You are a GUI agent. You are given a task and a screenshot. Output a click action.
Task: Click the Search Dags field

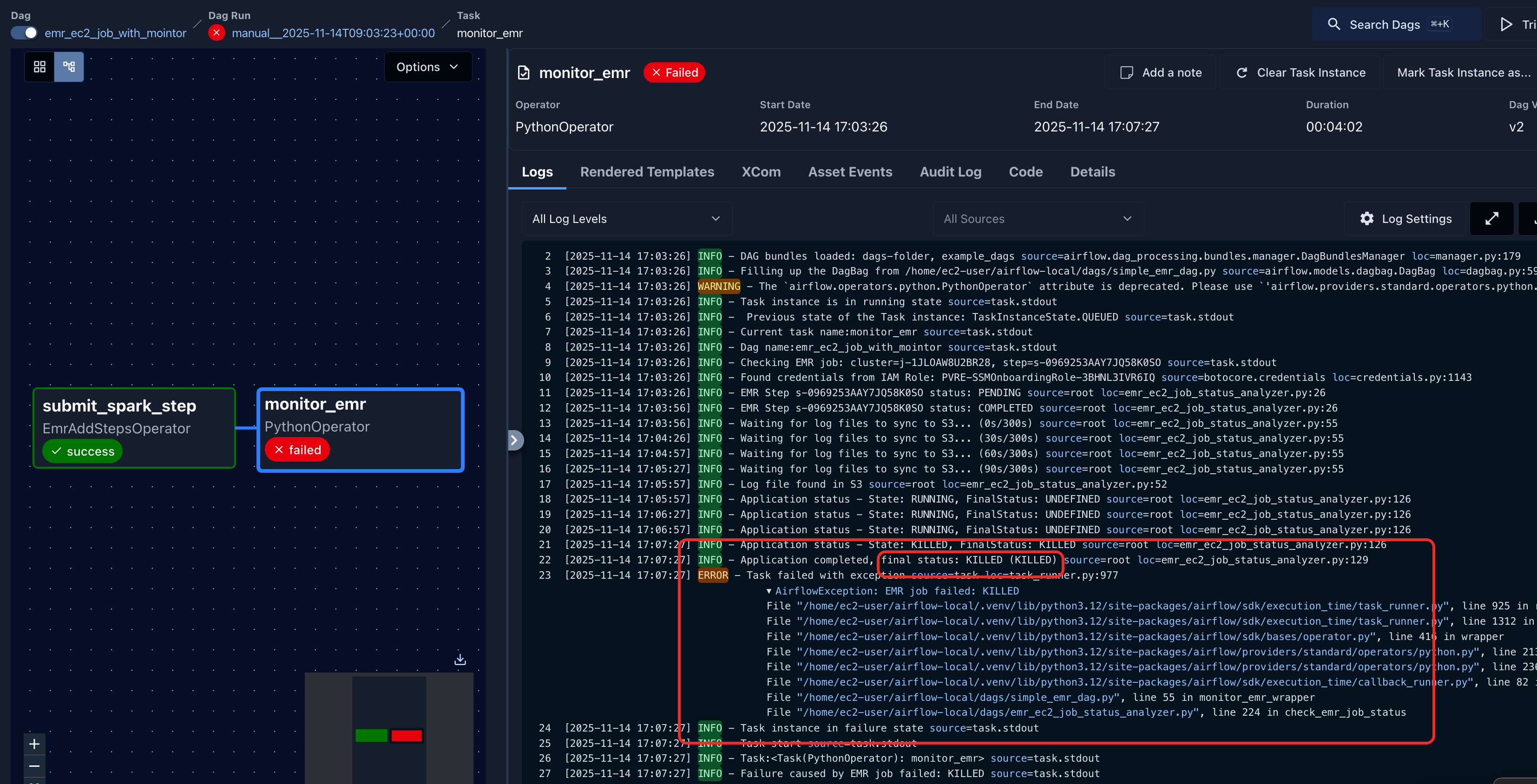coord(1395,25)
